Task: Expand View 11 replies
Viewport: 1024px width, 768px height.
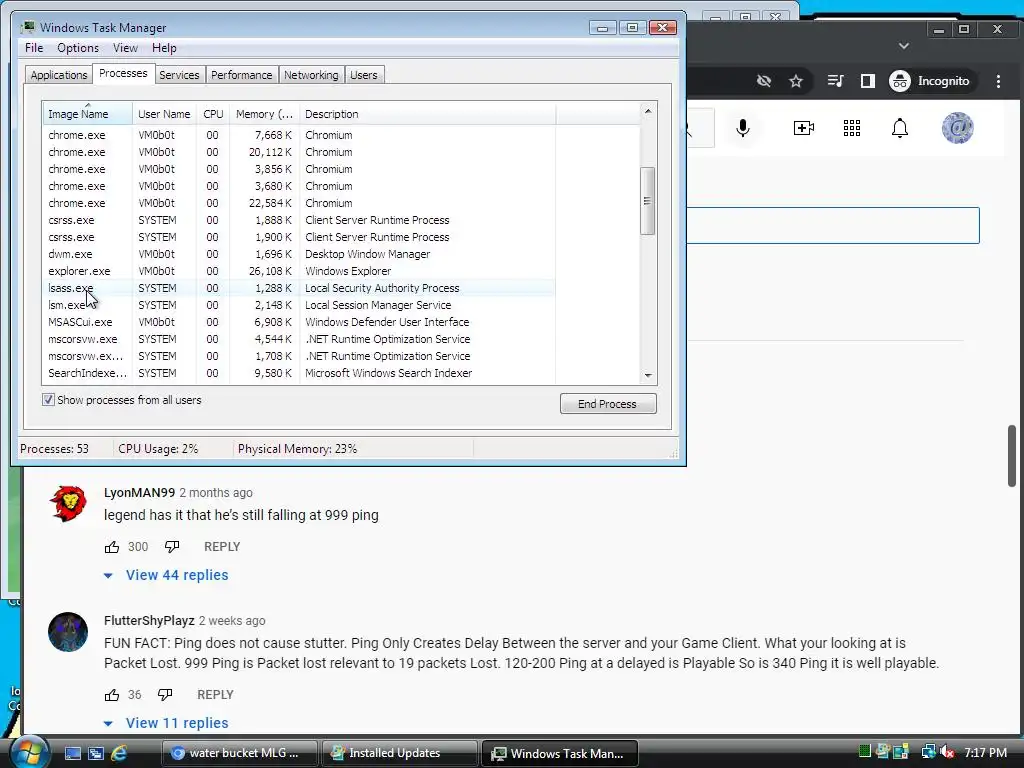Action: coord(167,723)
